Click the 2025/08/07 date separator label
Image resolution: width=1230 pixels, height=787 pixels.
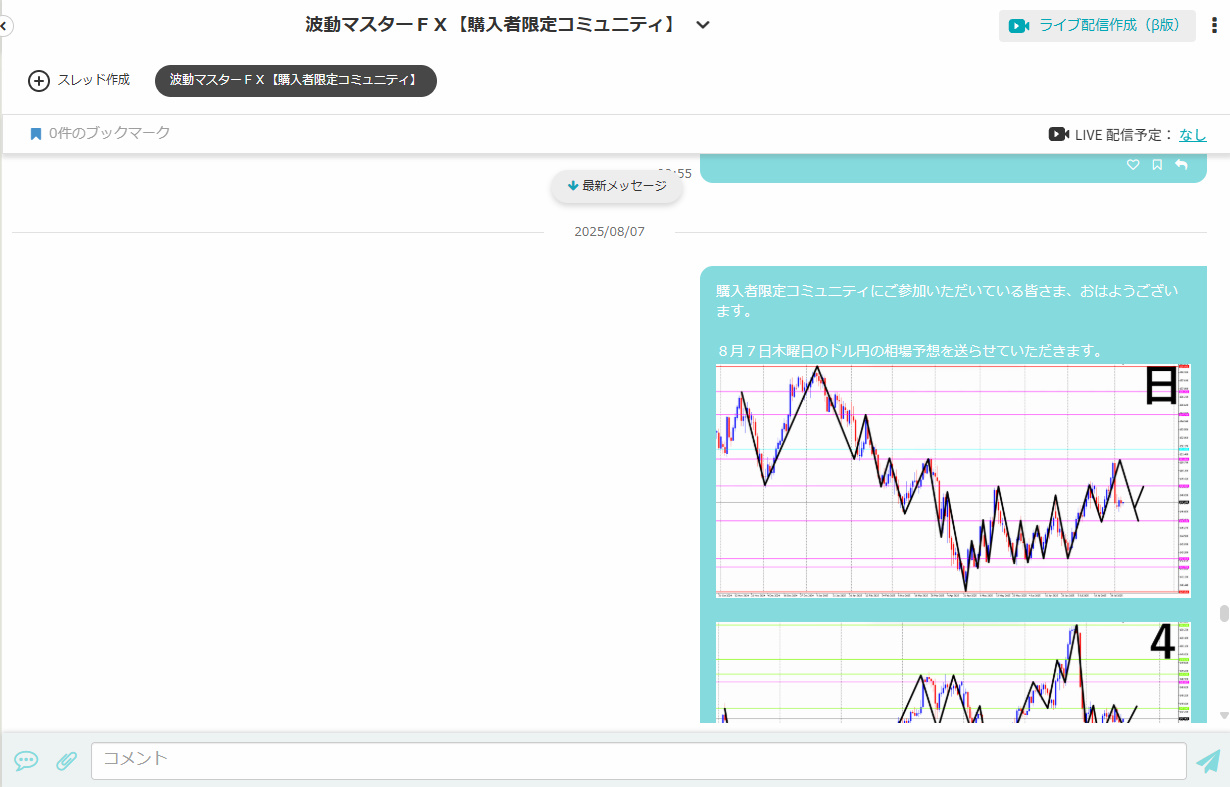pyautogui.click(x=609, y=232)
